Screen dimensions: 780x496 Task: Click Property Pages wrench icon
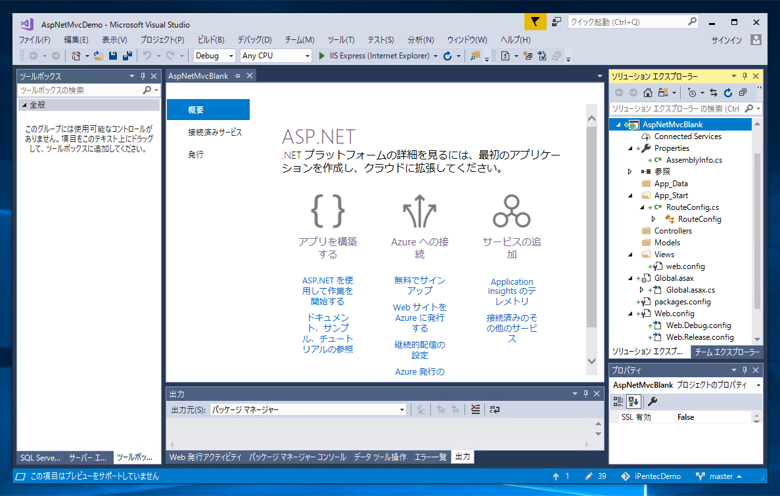click(652, 401)
